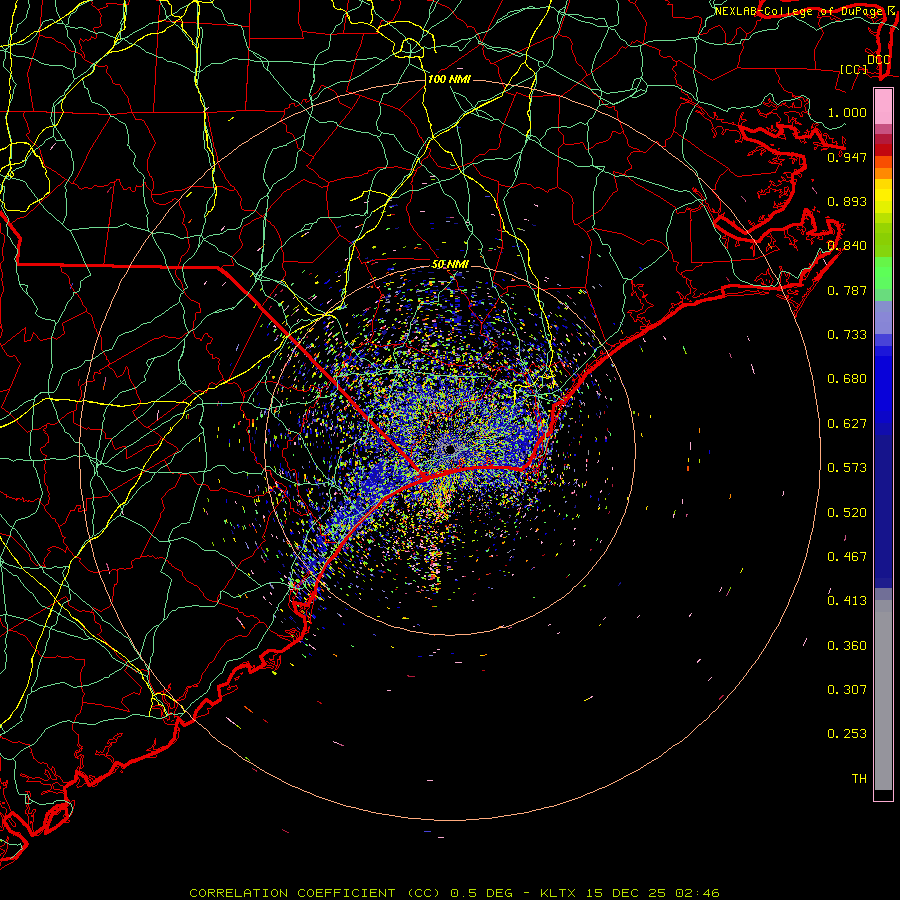
Task: Click the 1.000 legend value
Action: tap(847, 112)
